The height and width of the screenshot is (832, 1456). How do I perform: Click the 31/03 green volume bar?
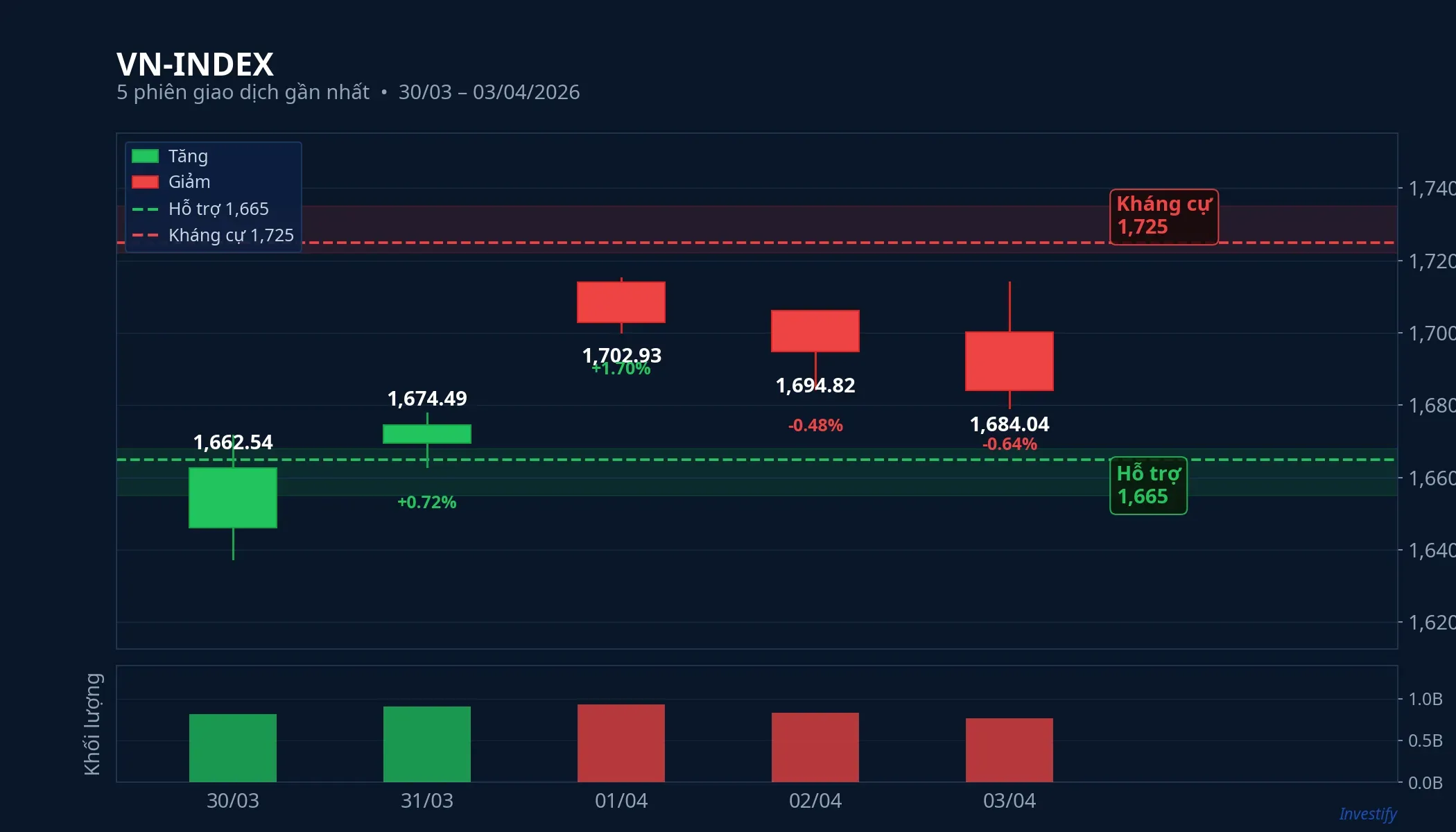pos(427,744)
